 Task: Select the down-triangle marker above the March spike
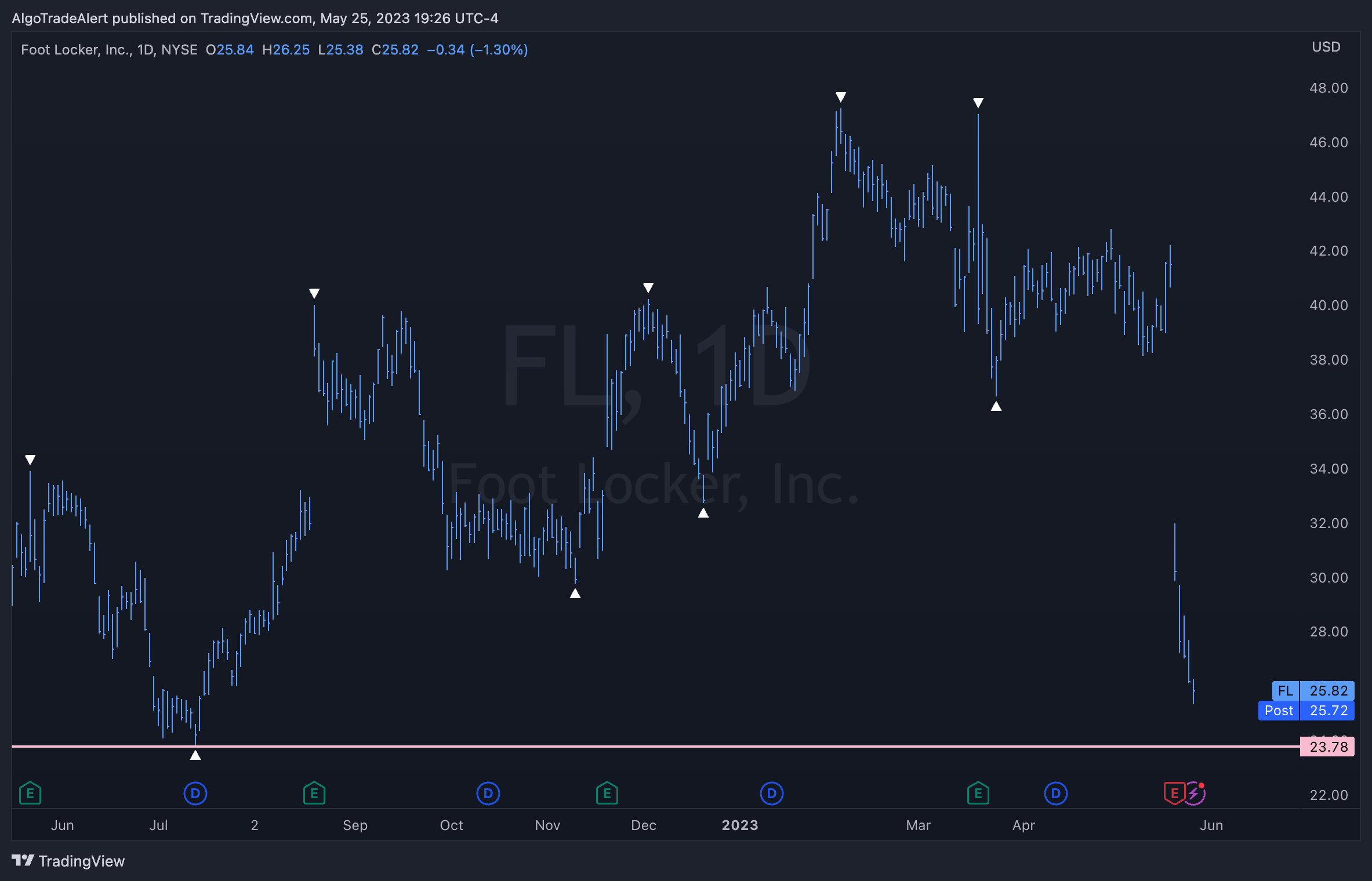pos(978,103)
